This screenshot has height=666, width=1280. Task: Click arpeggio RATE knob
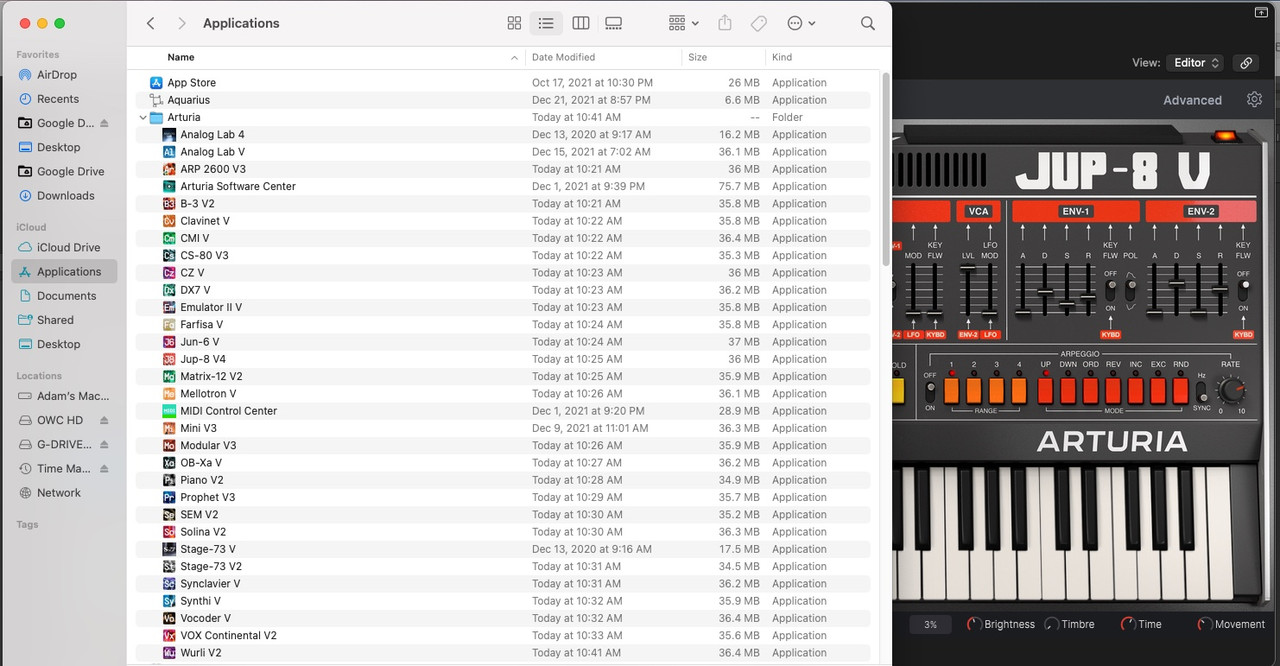(1232, 390)
